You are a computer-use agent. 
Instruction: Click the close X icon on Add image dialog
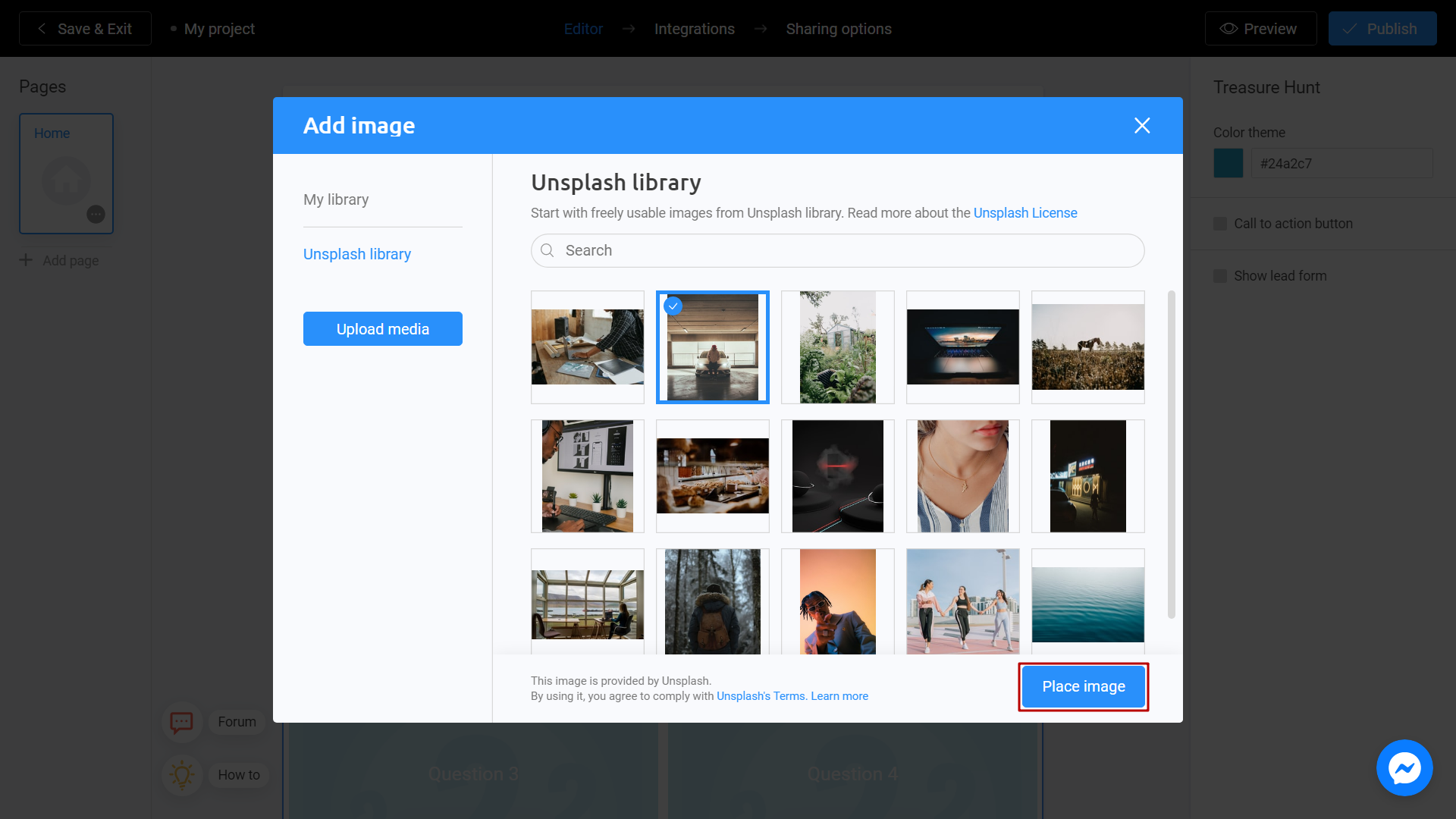pos(1143,126)
